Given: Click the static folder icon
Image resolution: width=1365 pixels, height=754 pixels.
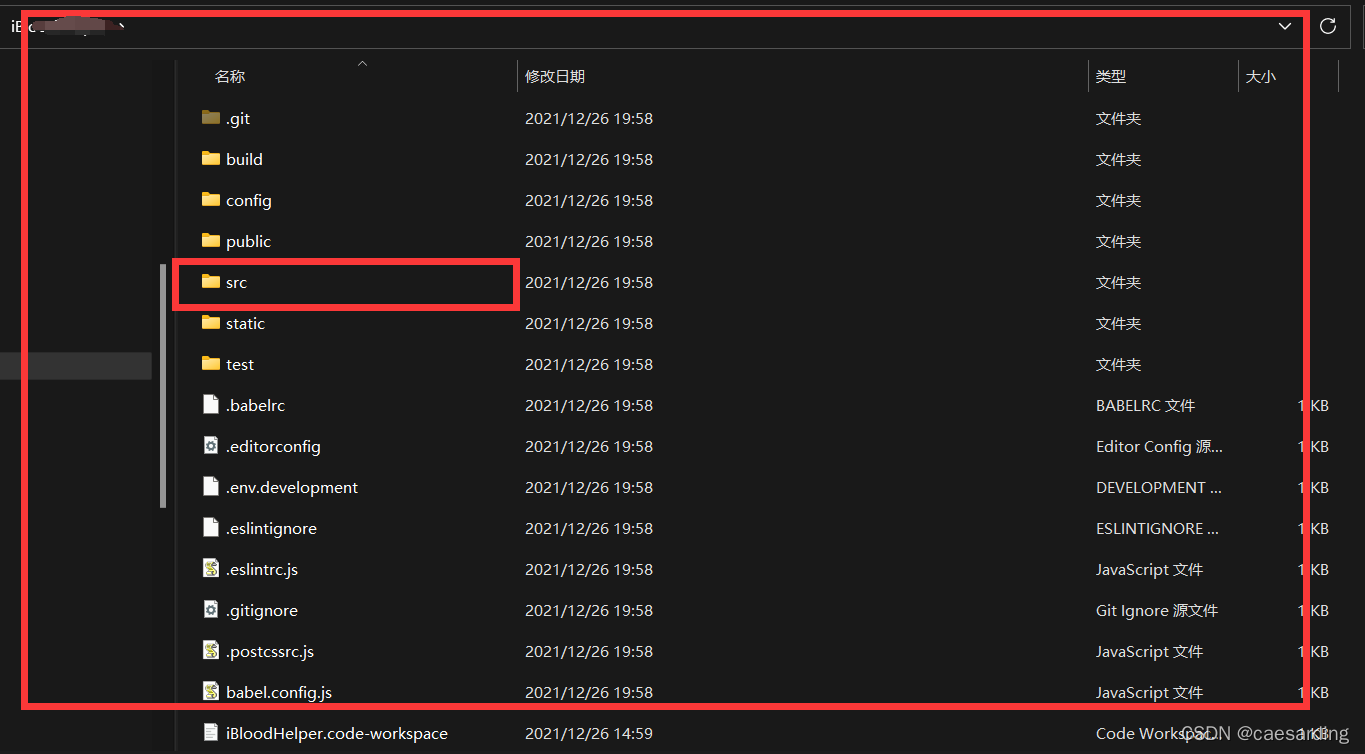Looking at the screenshot, I should (x=210, y=323).
